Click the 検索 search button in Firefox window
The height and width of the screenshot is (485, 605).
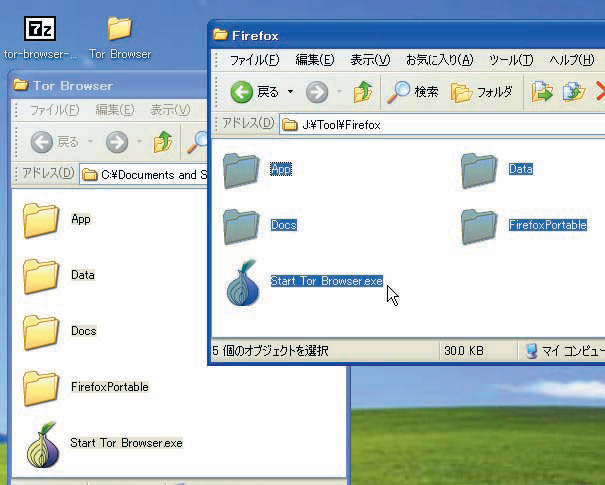412,92
